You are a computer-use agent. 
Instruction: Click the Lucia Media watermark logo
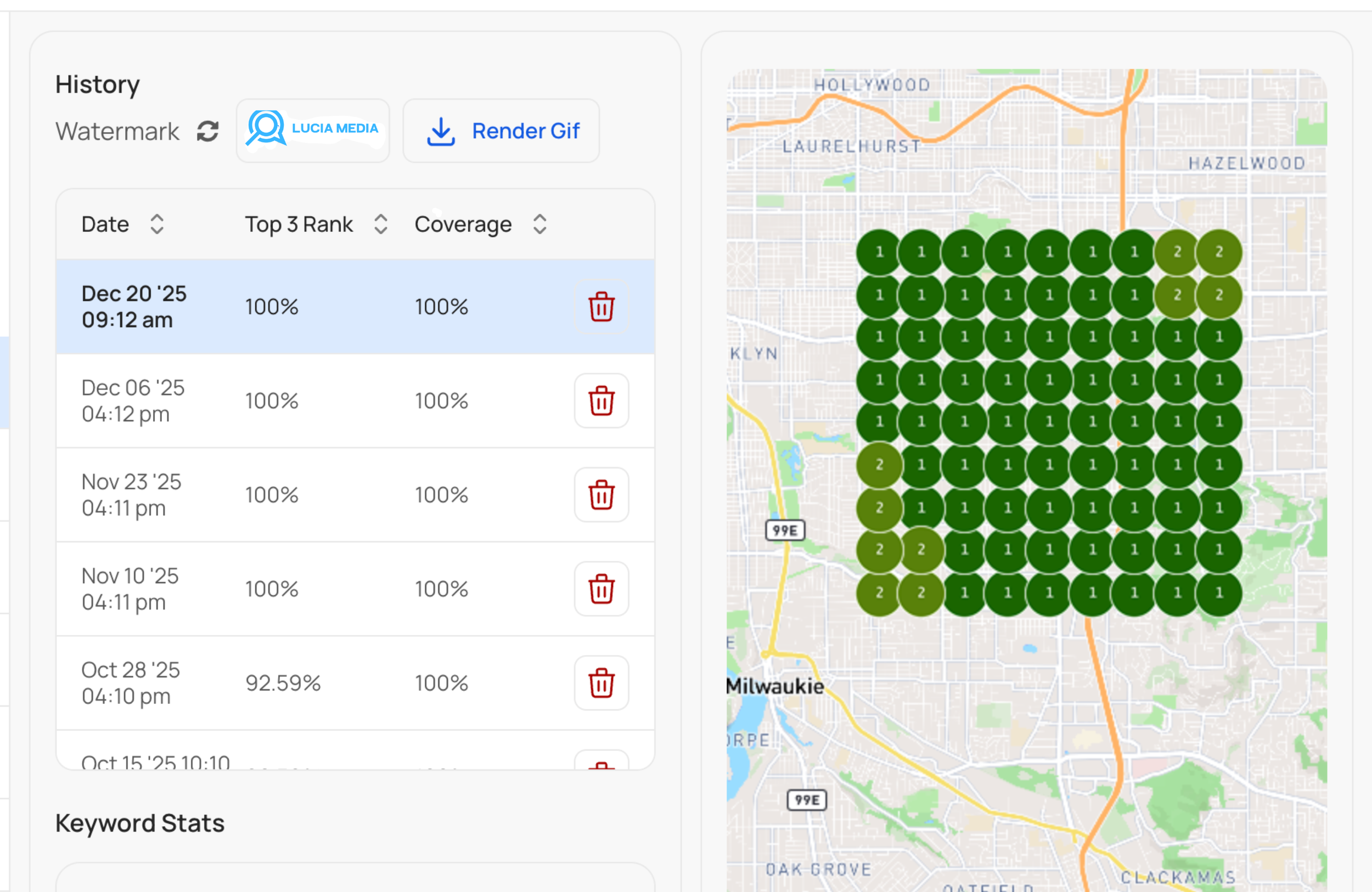point(312,130)
